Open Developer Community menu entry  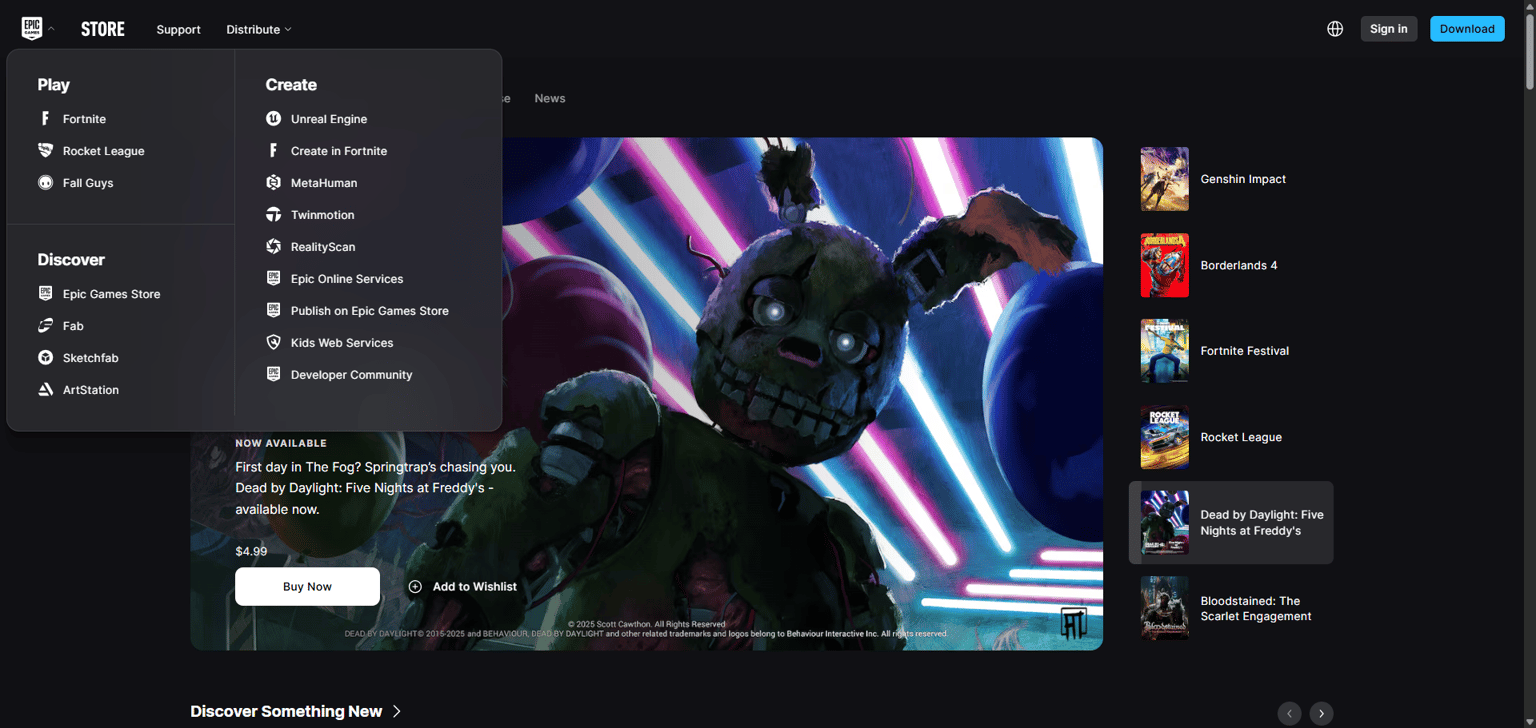[352, 375]
